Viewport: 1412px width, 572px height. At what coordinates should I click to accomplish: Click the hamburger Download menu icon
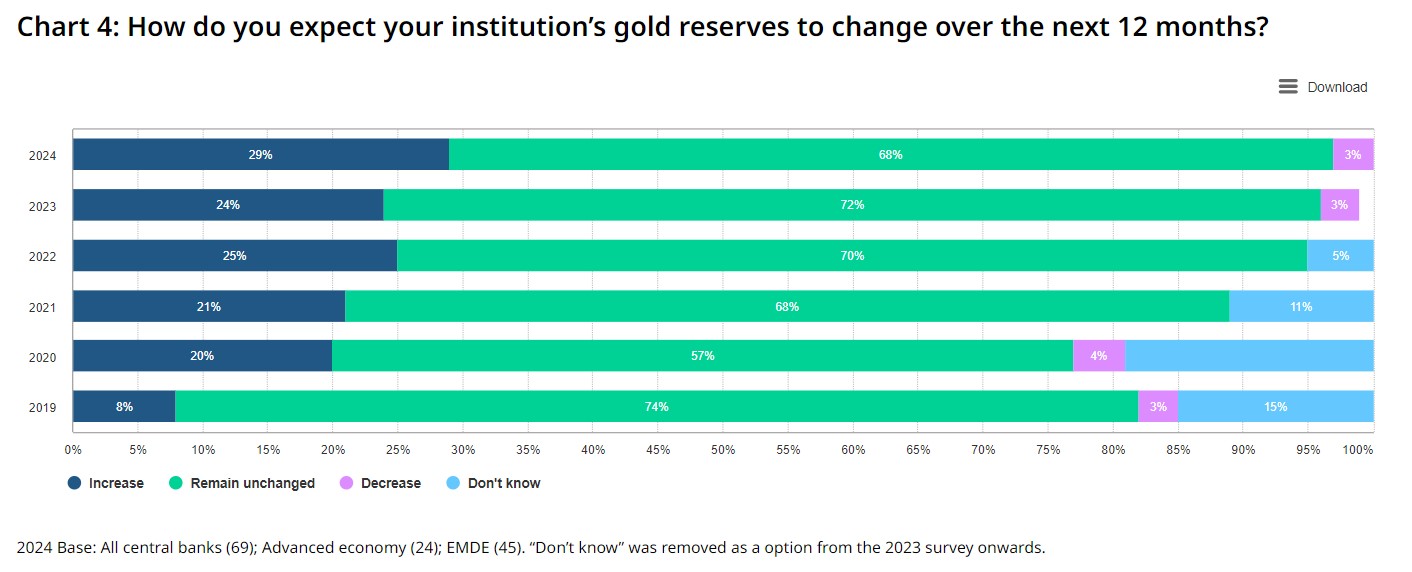coord(1288,87)
